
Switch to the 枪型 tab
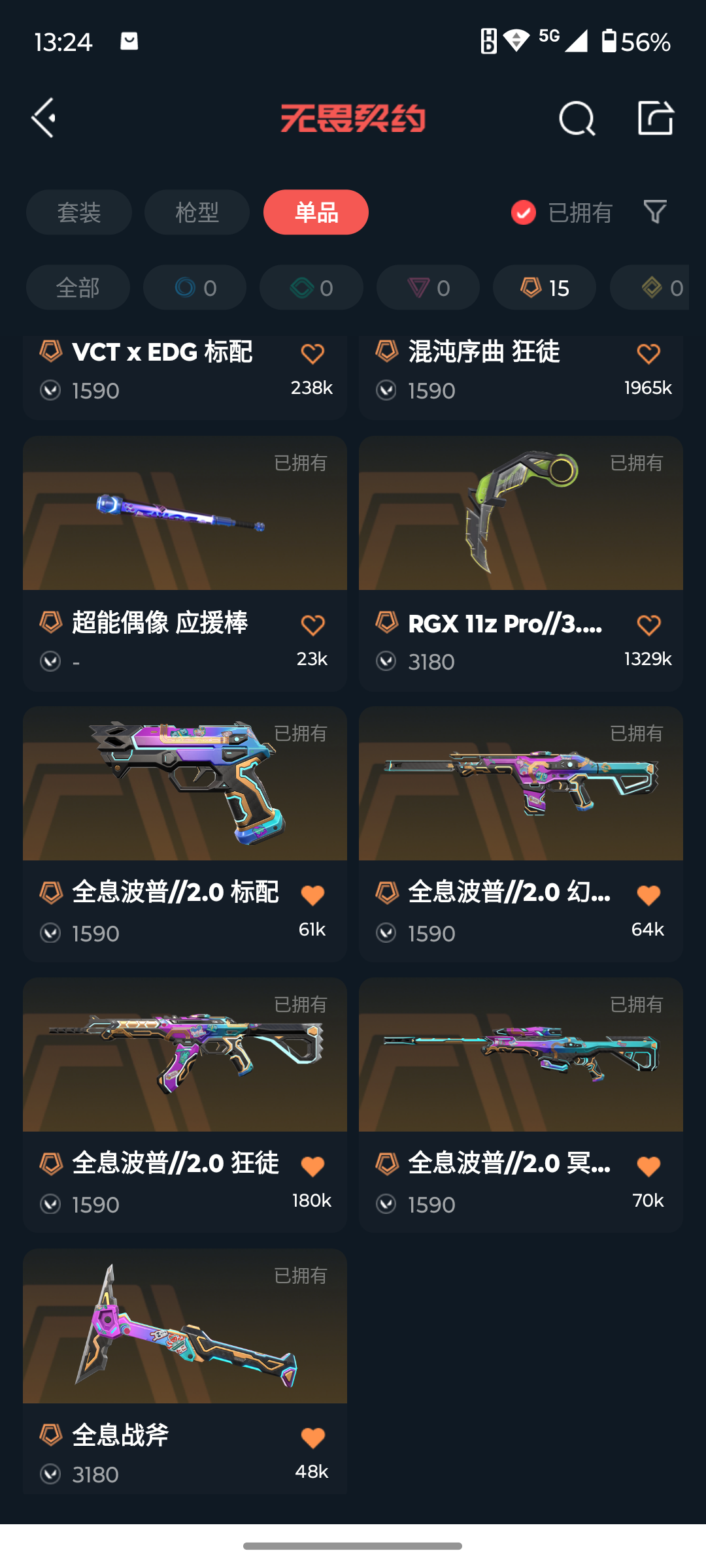197,212
